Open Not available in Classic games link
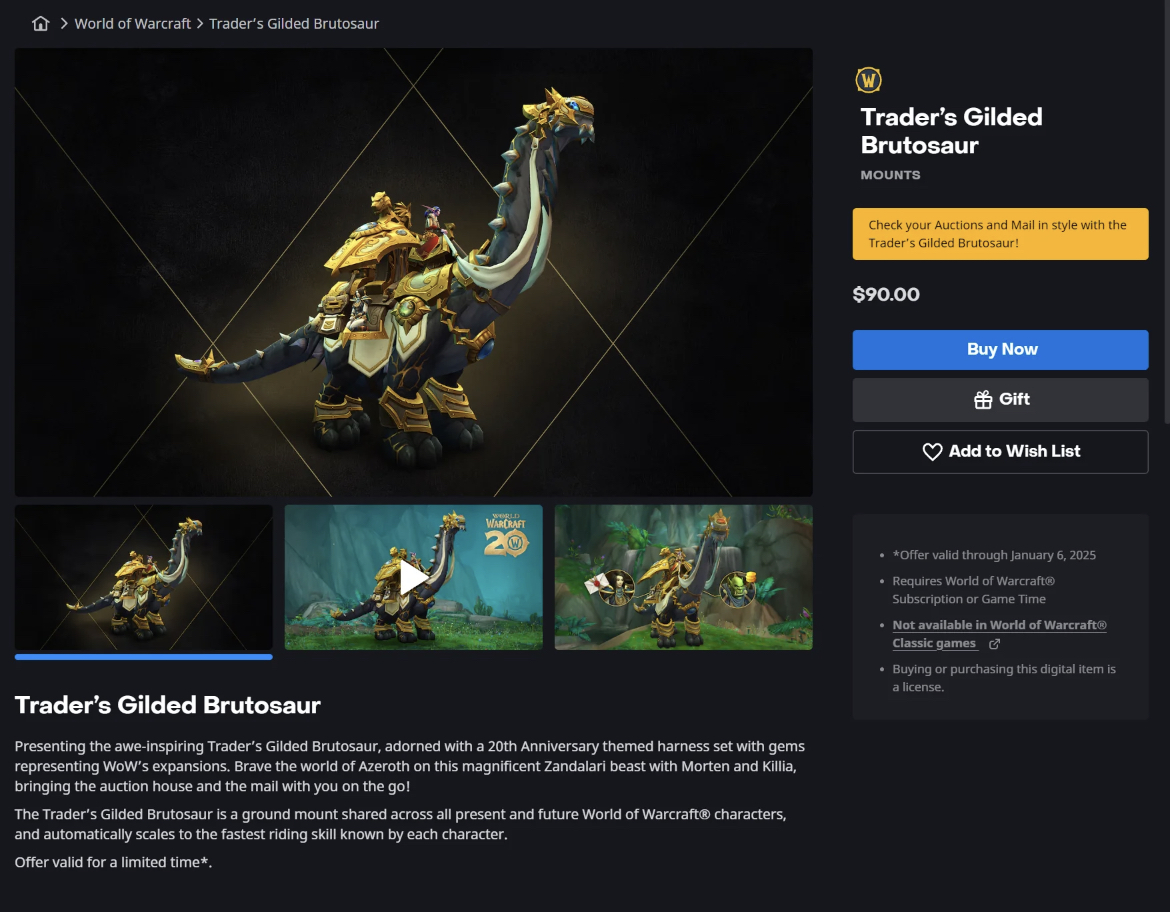1170x912 pixels. click(x=999, y=634)
